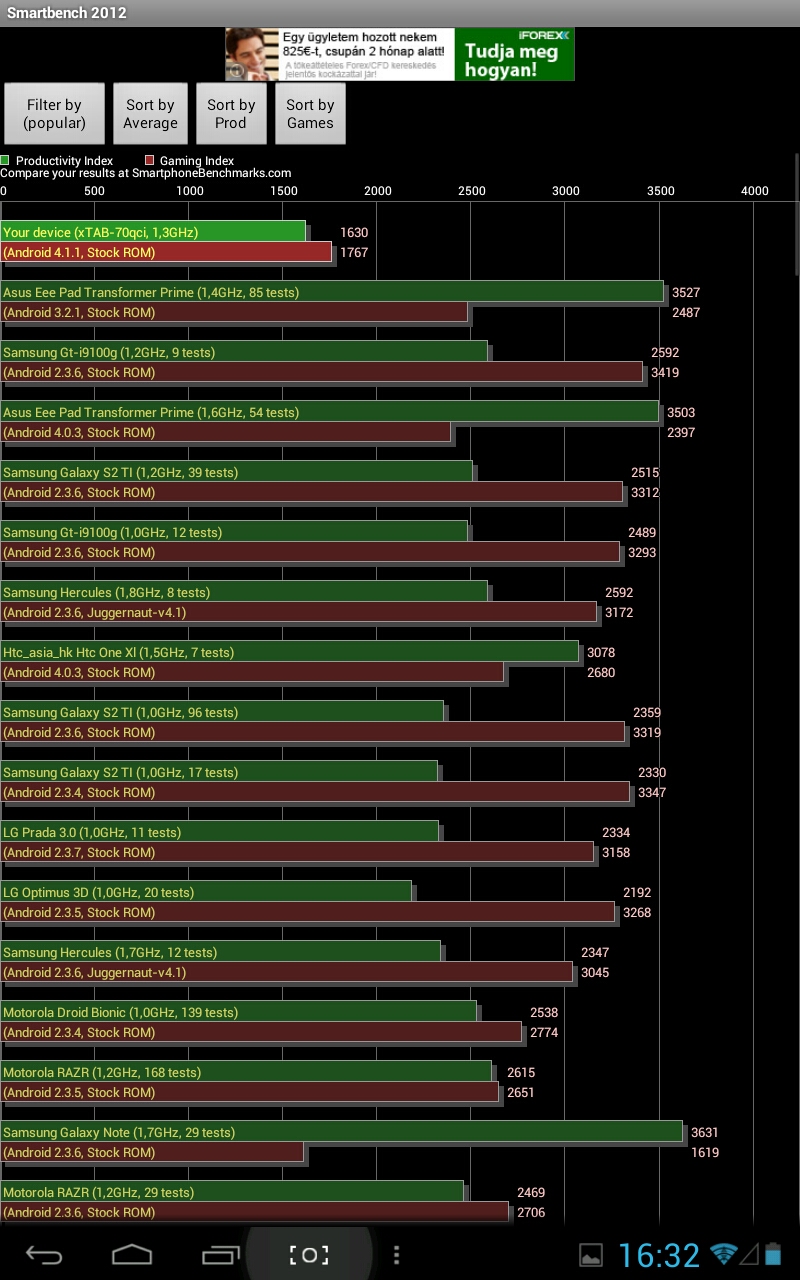This screenshot has height=1280, width=800.
Task: Select Asus Eee Pad Transformer Prime 1,4GHz bar
Action: tap(332, 292)
